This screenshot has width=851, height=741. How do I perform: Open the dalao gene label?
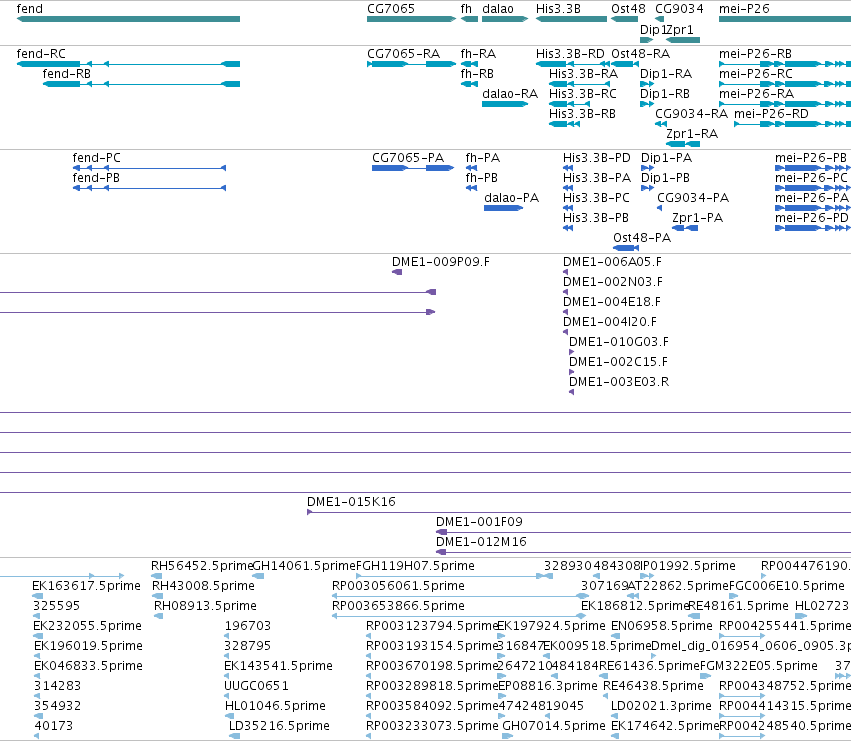(498, 9)
